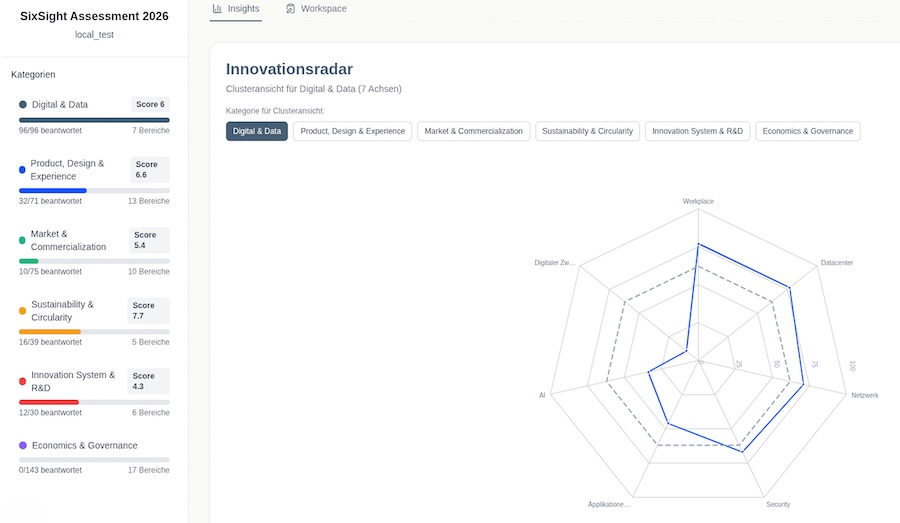Choose Sustainability & Circularity cluster view
This screenshot has width=900, height=523.
tap(587, 131)
